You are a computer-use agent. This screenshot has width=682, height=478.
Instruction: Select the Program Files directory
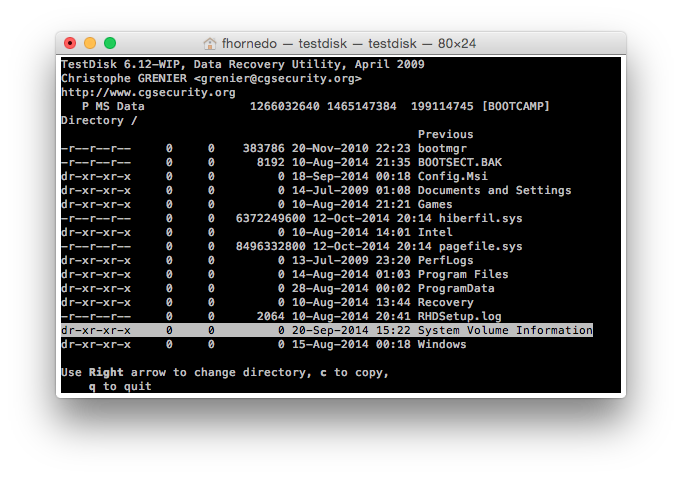[285, 274]
